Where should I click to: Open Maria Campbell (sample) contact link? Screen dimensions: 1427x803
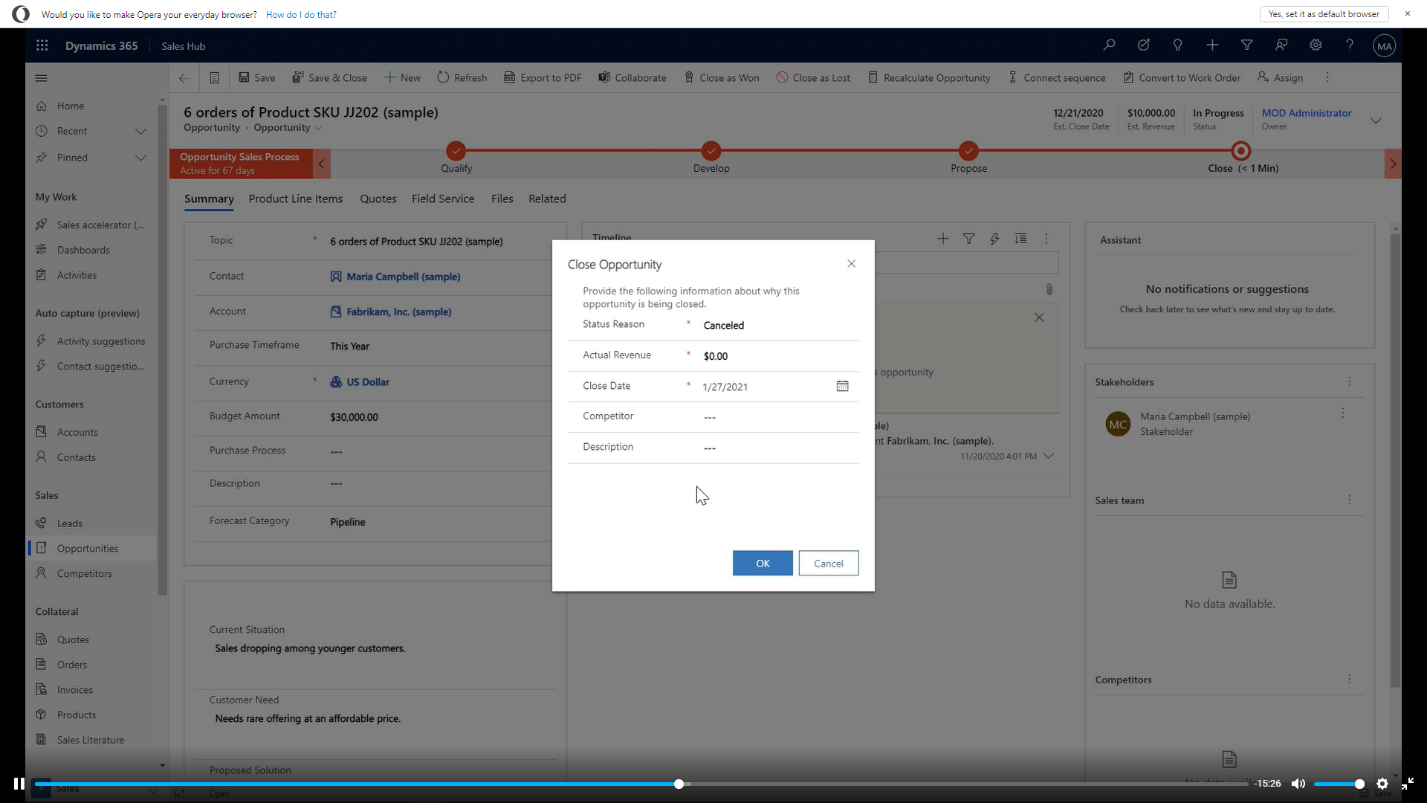point(403,277)
